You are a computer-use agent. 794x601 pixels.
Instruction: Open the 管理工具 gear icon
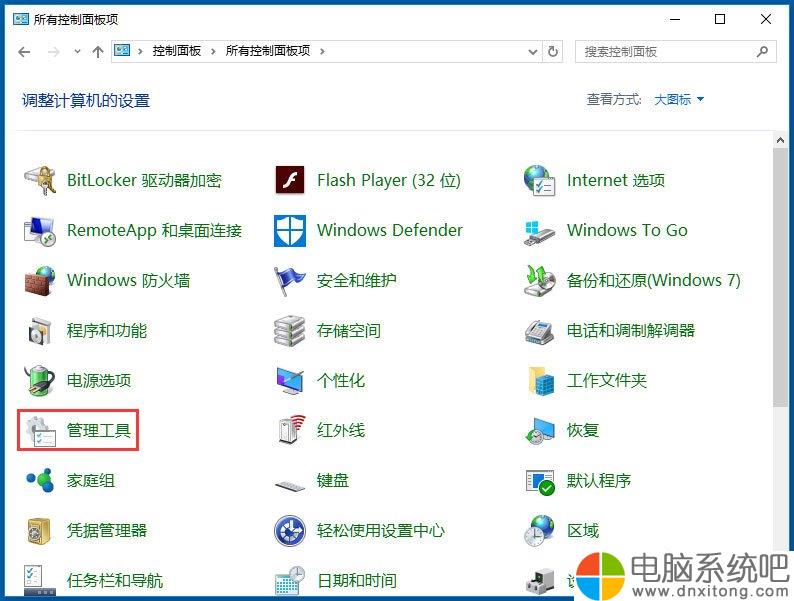(41, 431)
